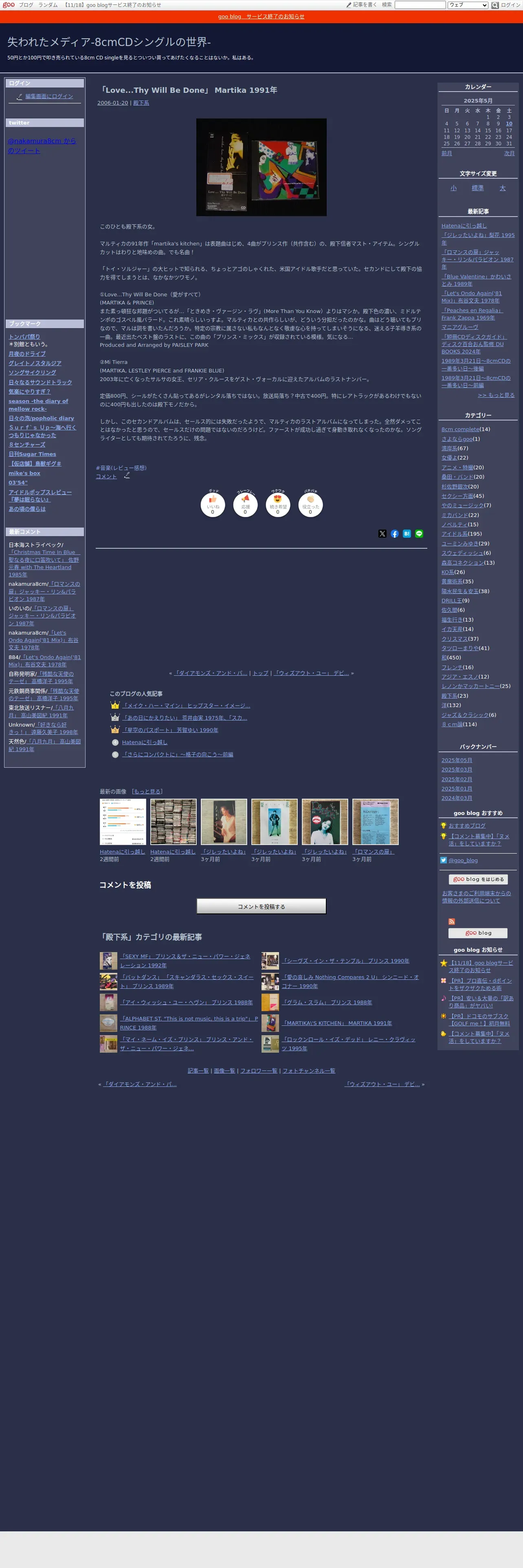Select date 10 in calendar

pyautogui.click(x=509, y=124)
